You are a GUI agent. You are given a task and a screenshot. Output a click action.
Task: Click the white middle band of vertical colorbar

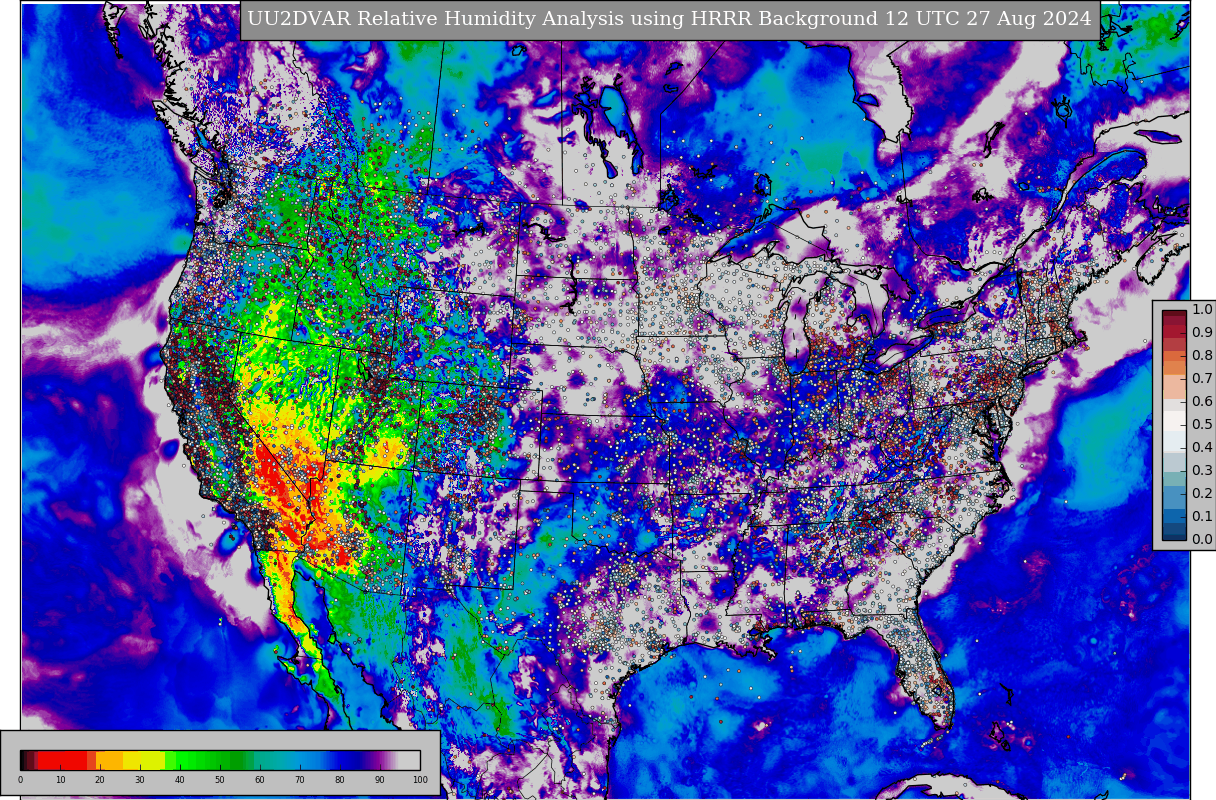pyautogui.click(x=1174, y=421)
